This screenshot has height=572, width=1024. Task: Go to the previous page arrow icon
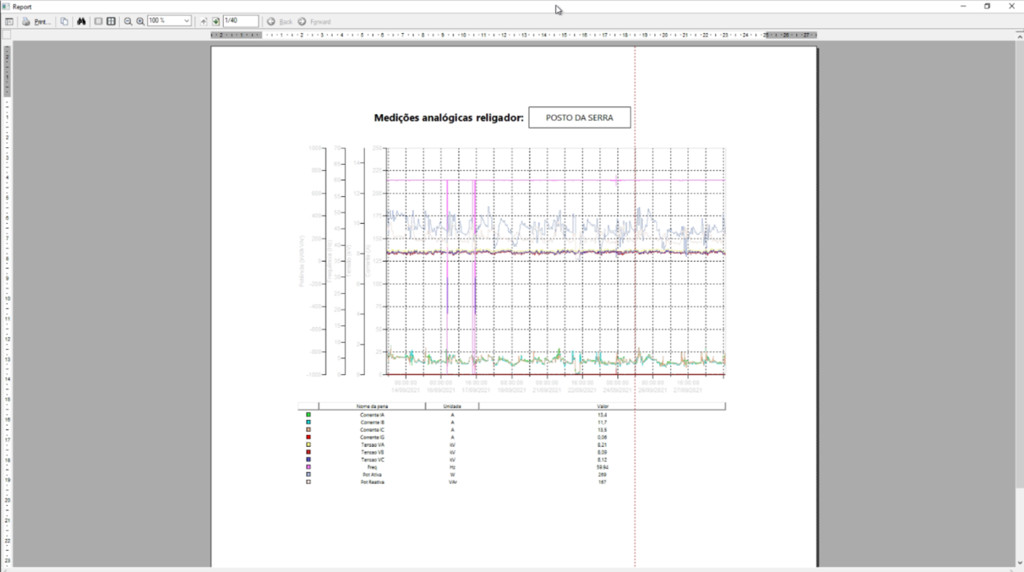203,21
